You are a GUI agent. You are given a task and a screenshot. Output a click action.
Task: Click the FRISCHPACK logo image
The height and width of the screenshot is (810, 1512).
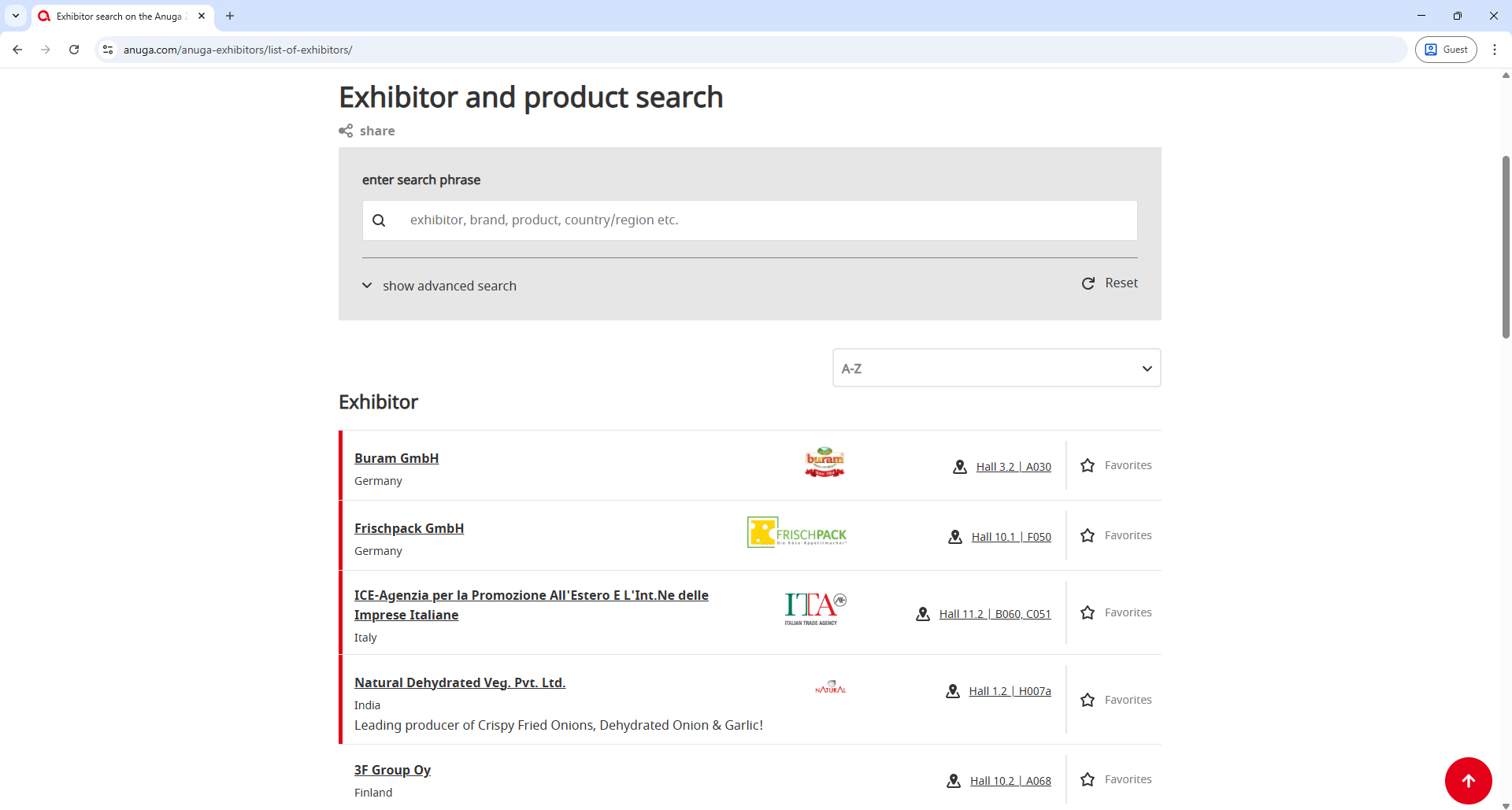[x=796, y=531]
